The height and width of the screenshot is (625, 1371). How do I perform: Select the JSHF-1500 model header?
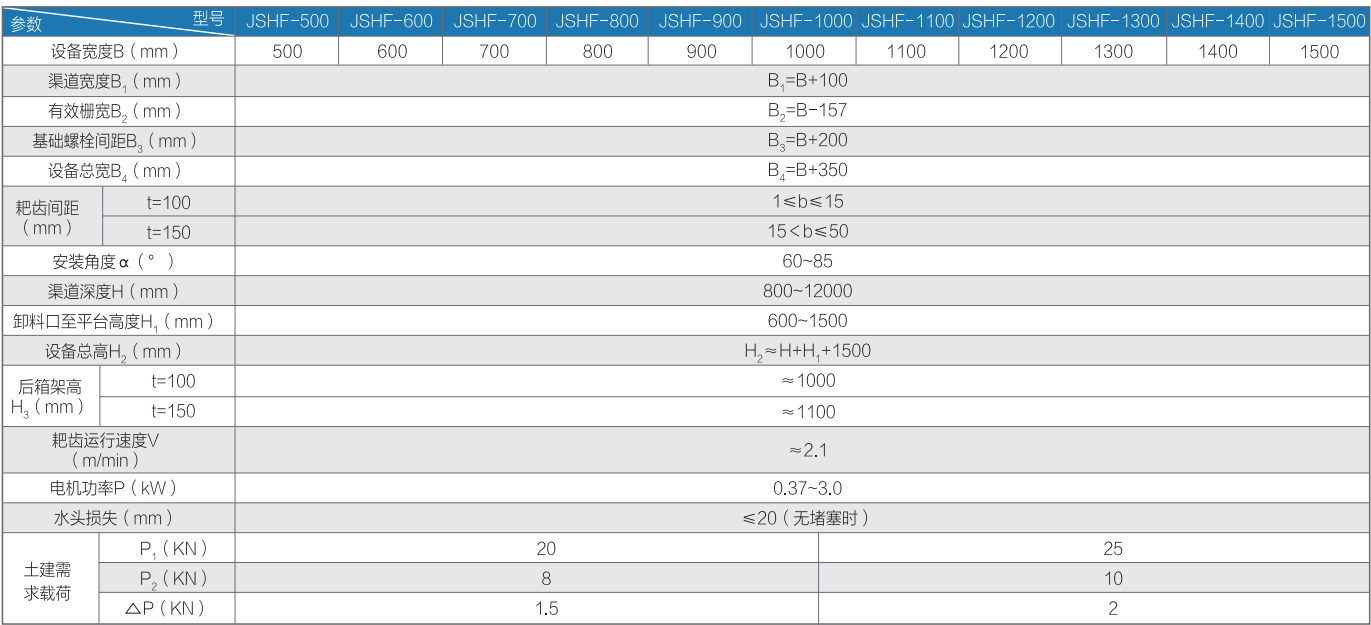[1319, 21]
